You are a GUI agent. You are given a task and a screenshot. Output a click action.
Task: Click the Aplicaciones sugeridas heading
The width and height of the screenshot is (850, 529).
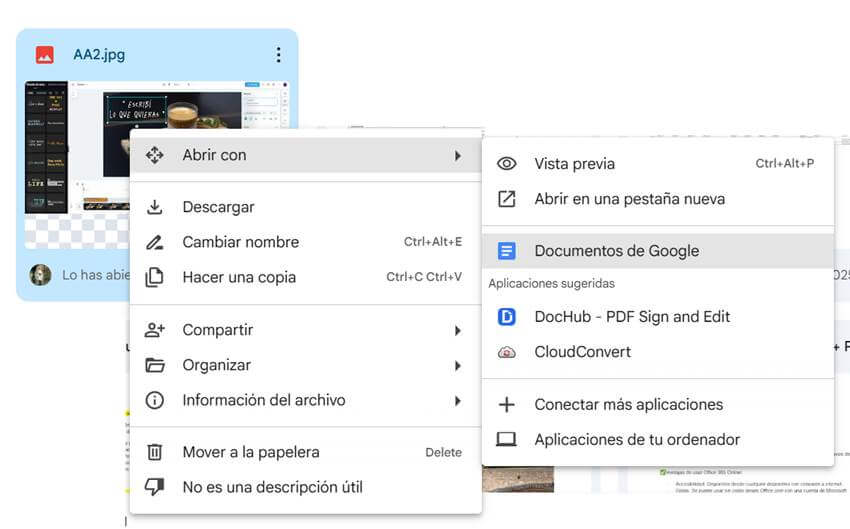[551, 283]
